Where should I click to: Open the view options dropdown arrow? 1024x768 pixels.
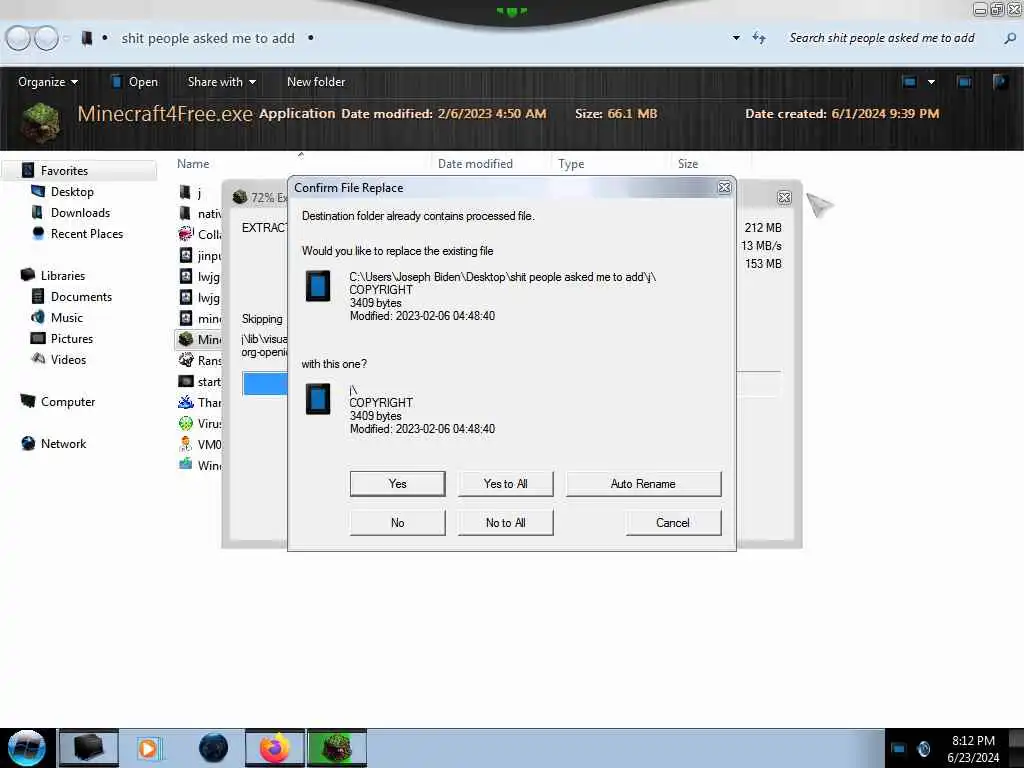pos(931,82)
